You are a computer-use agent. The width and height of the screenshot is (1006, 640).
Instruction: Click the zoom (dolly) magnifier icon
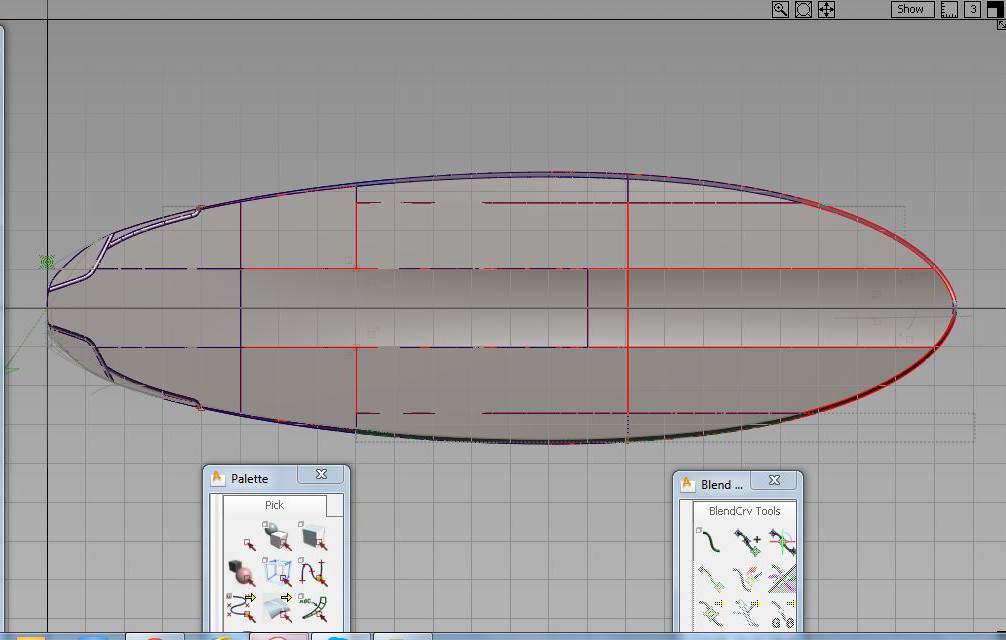(x=780, y=9)
